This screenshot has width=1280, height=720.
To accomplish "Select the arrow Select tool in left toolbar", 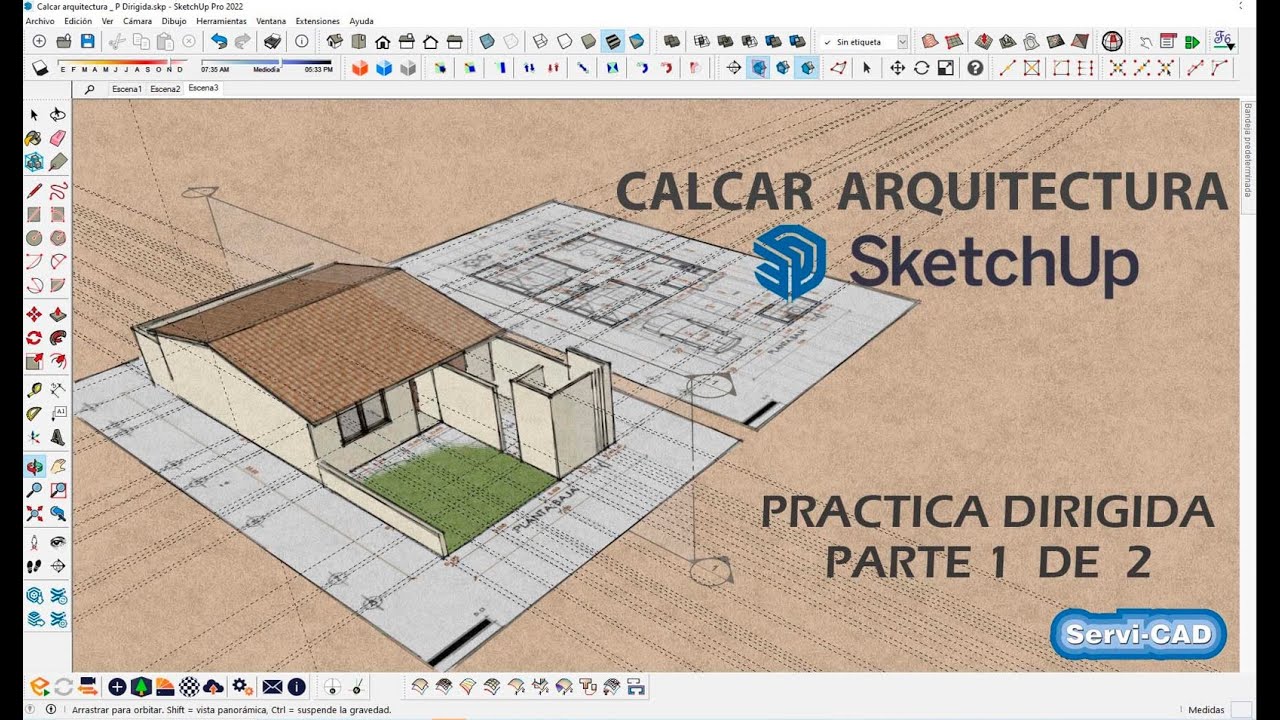I will [x=34, y=115].
